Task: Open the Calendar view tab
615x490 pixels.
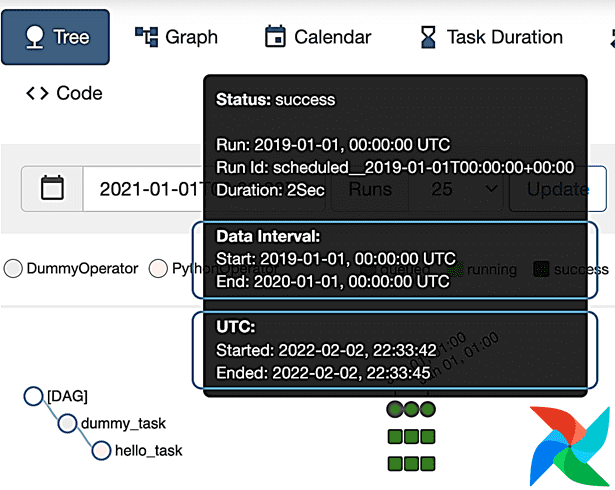Action: pos(317,37)
